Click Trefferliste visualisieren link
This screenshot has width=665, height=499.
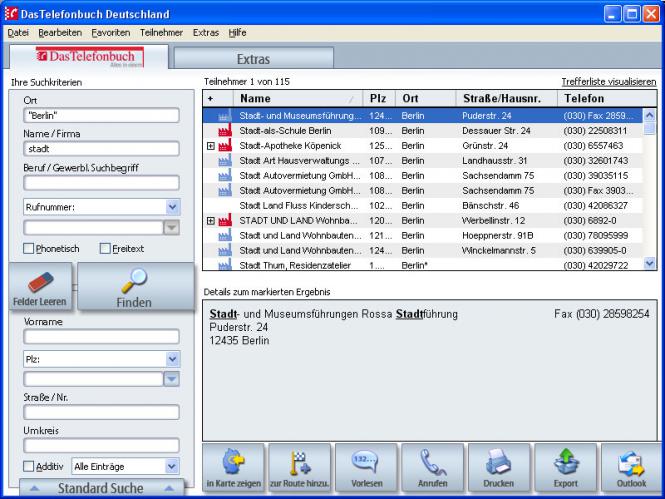click(x=609, y=82)
